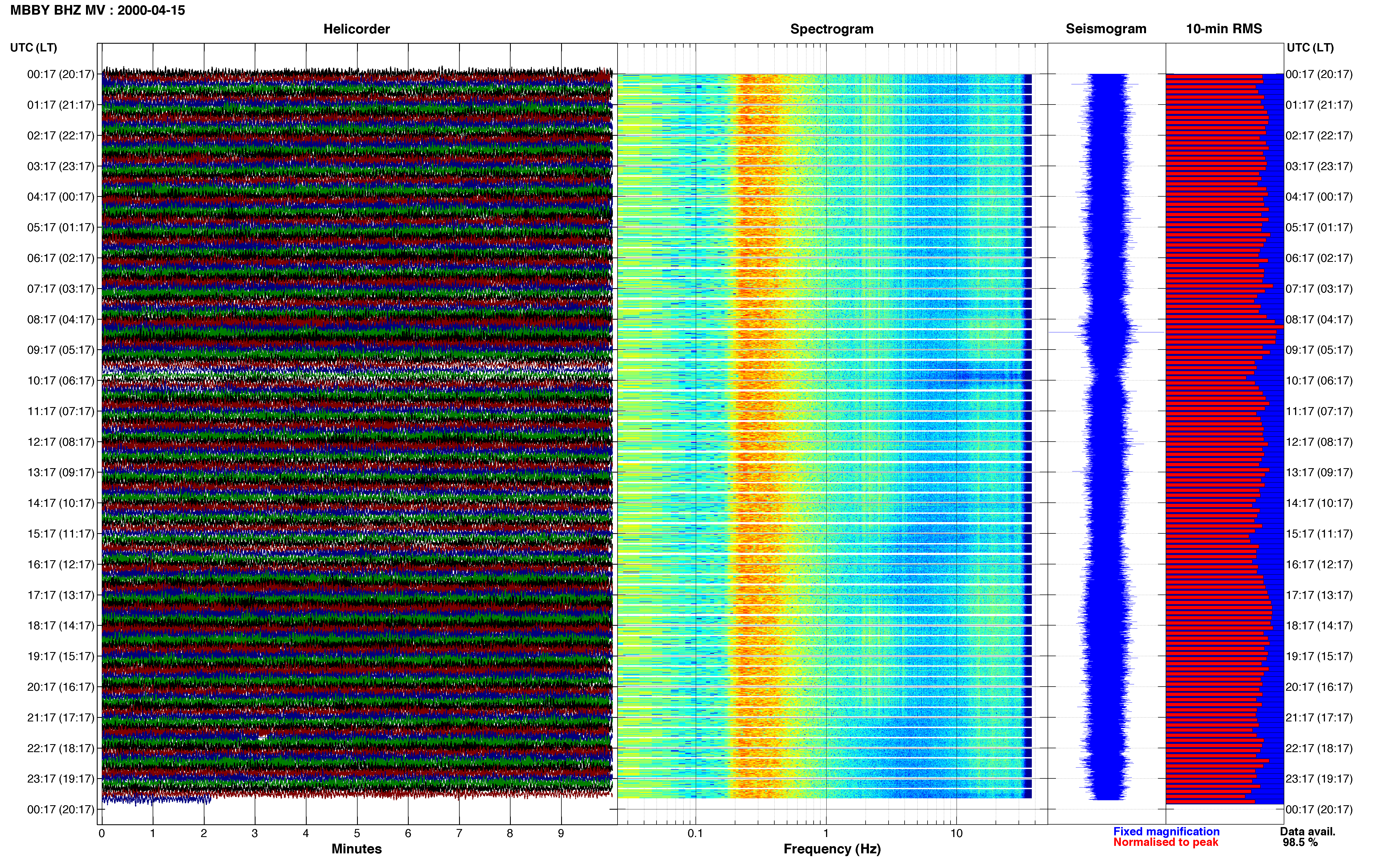
Task: Click minute tick label '5' on helicorder axis
Action: [x=357, y=833]
